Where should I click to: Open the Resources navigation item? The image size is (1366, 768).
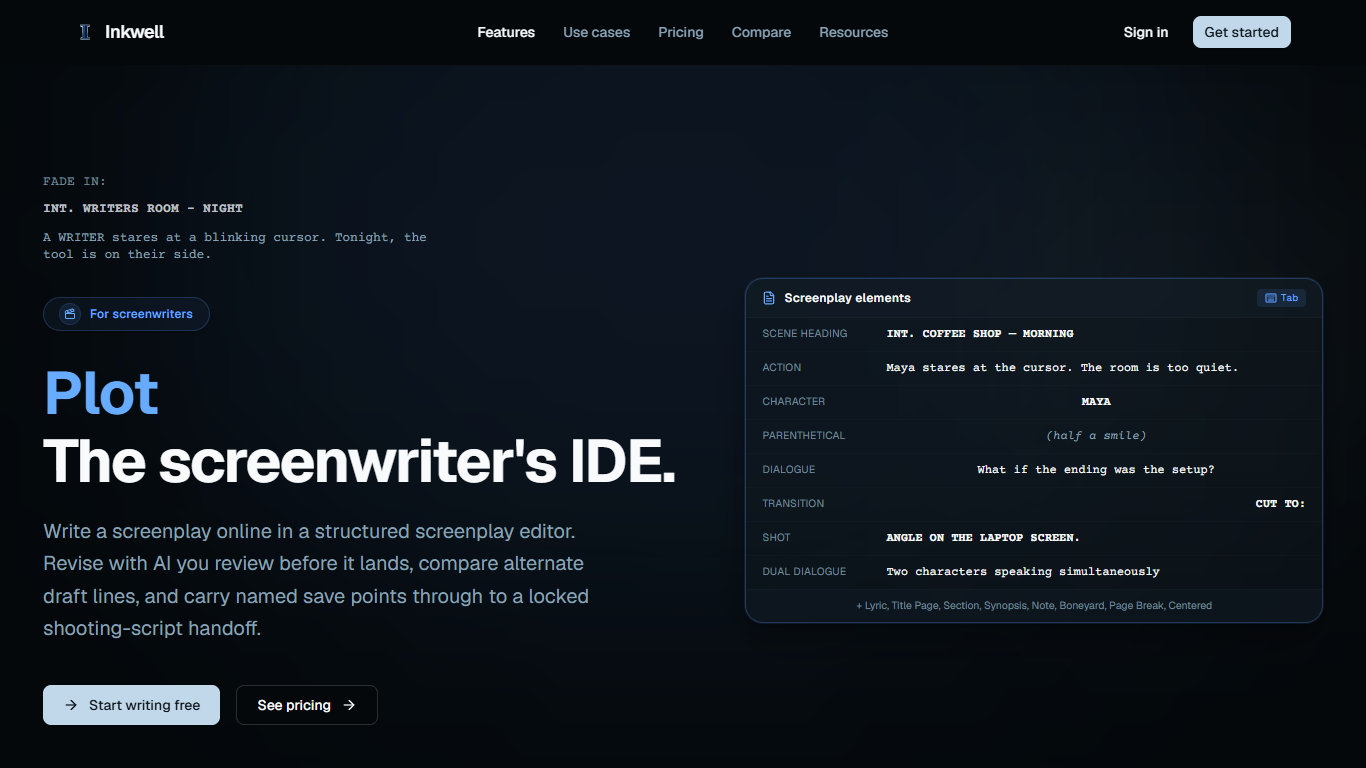point(854,32)
